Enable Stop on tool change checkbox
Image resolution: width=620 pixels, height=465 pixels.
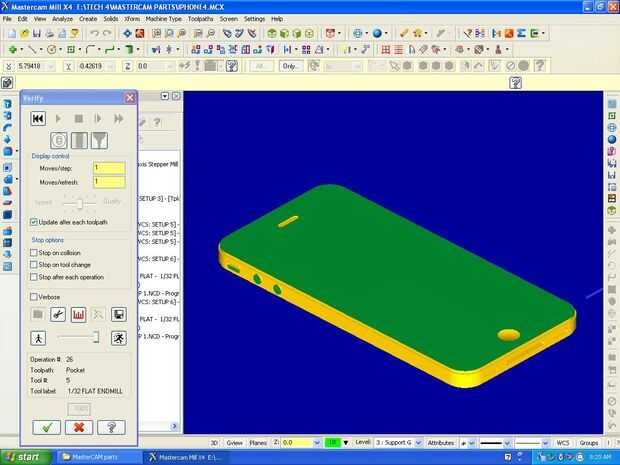coord(34,265)
